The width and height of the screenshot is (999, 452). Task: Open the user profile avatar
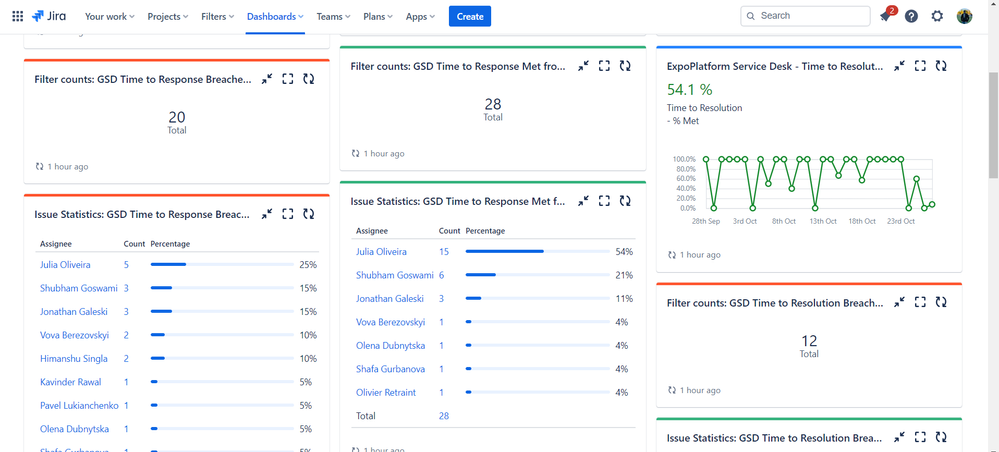[x=965, y=17]
